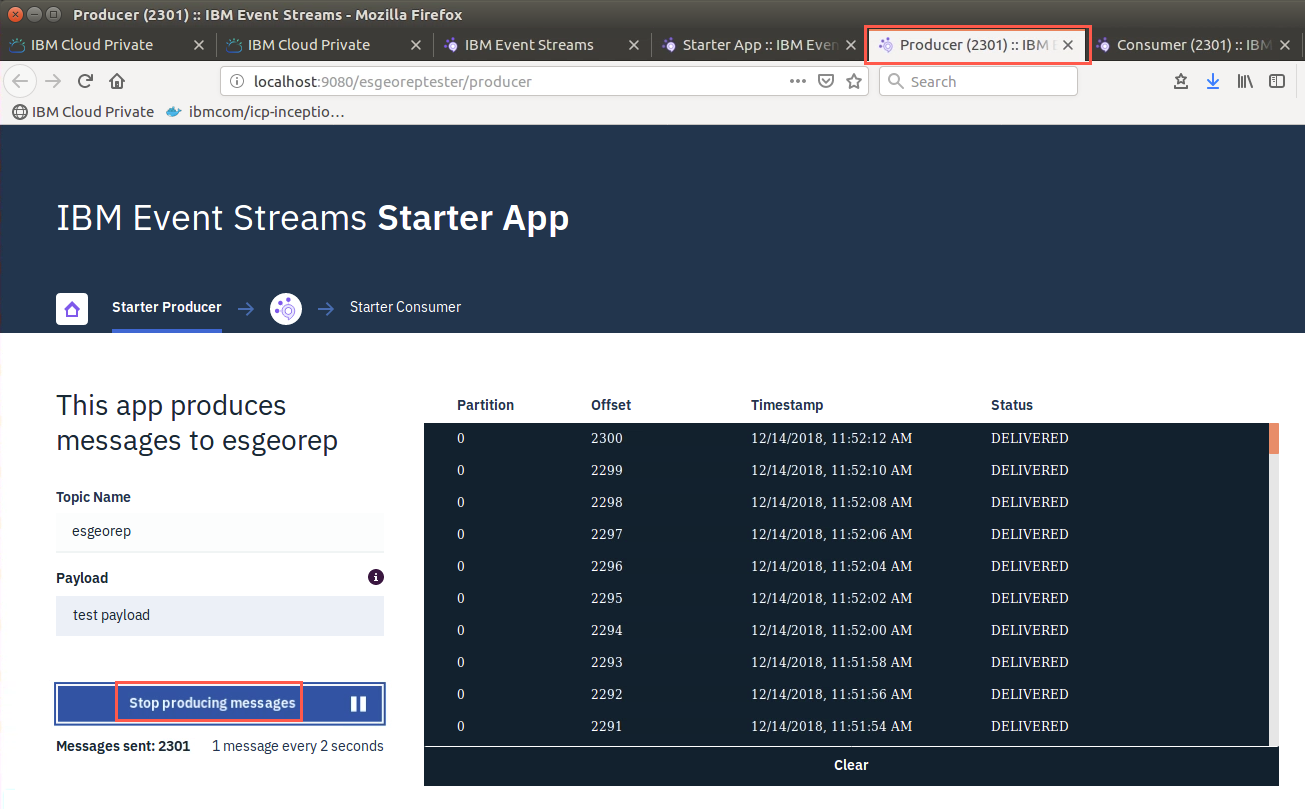The width and height of the screenshot is (1305, 809).
Task: Reload the current page
Action: pos(86,82)
